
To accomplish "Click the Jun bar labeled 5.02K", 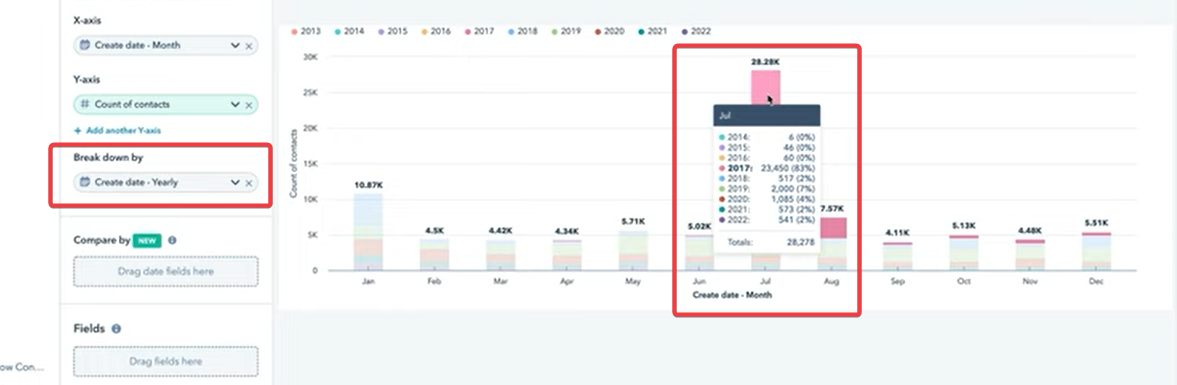I will [699, 253].
